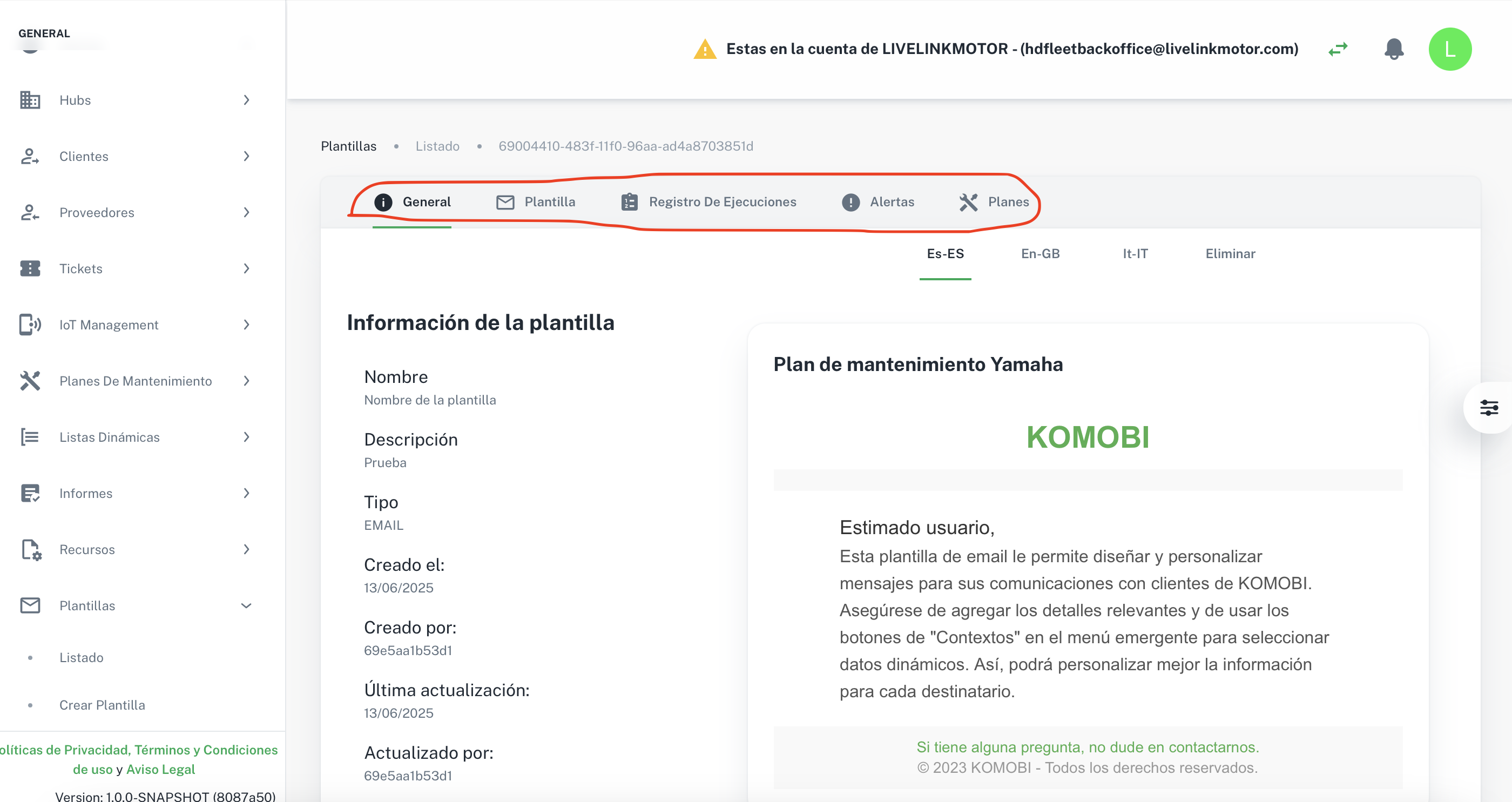Expand Planes De Mantenimiento chevron
1512x802 pixels.
(247, 381)
